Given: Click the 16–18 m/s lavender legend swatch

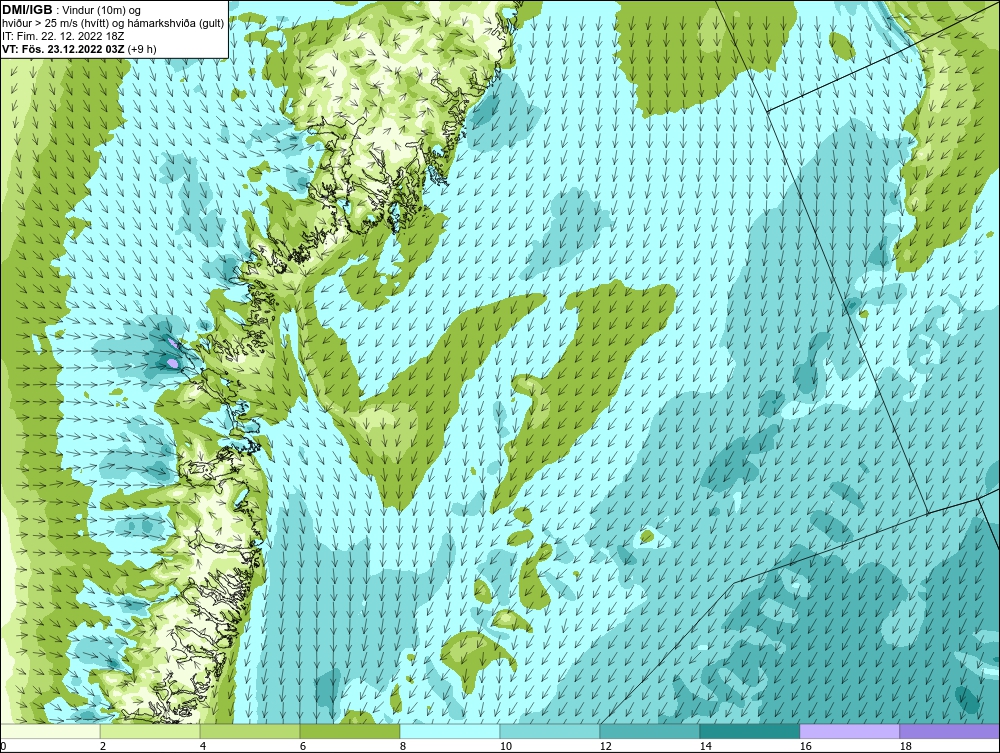Looking at the screenshot, I should click(849, 731).
